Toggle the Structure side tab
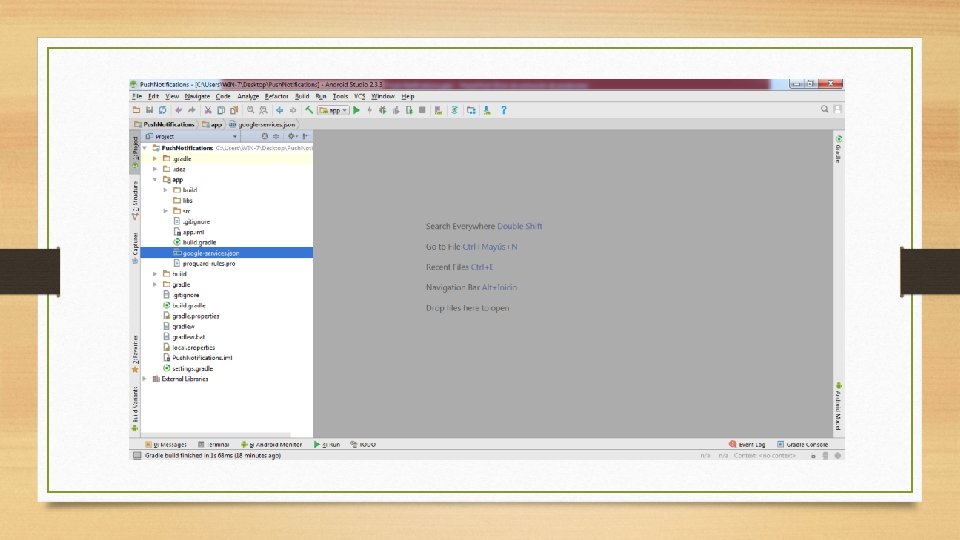 (135, 200)
